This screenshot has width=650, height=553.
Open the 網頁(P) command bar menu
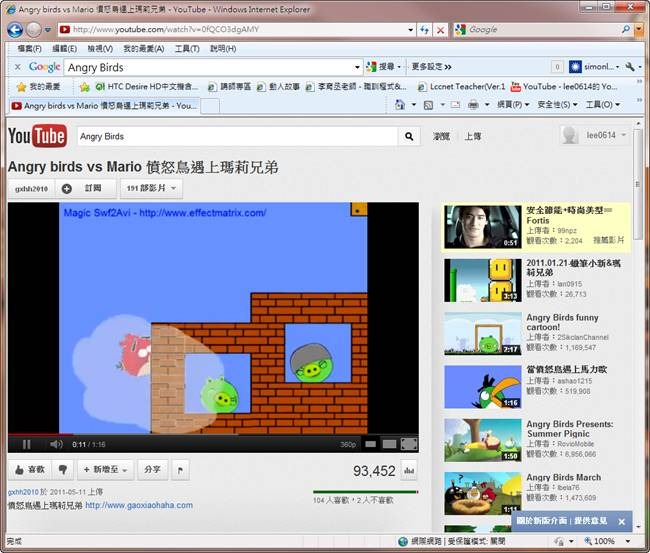pyautogui.click(x=513, y=105)
